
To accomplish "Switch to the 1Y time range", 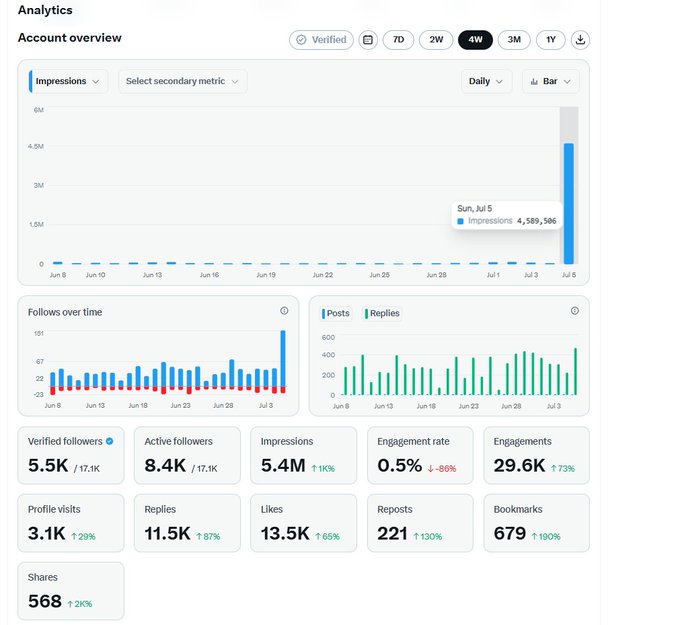I will point(551,40).
